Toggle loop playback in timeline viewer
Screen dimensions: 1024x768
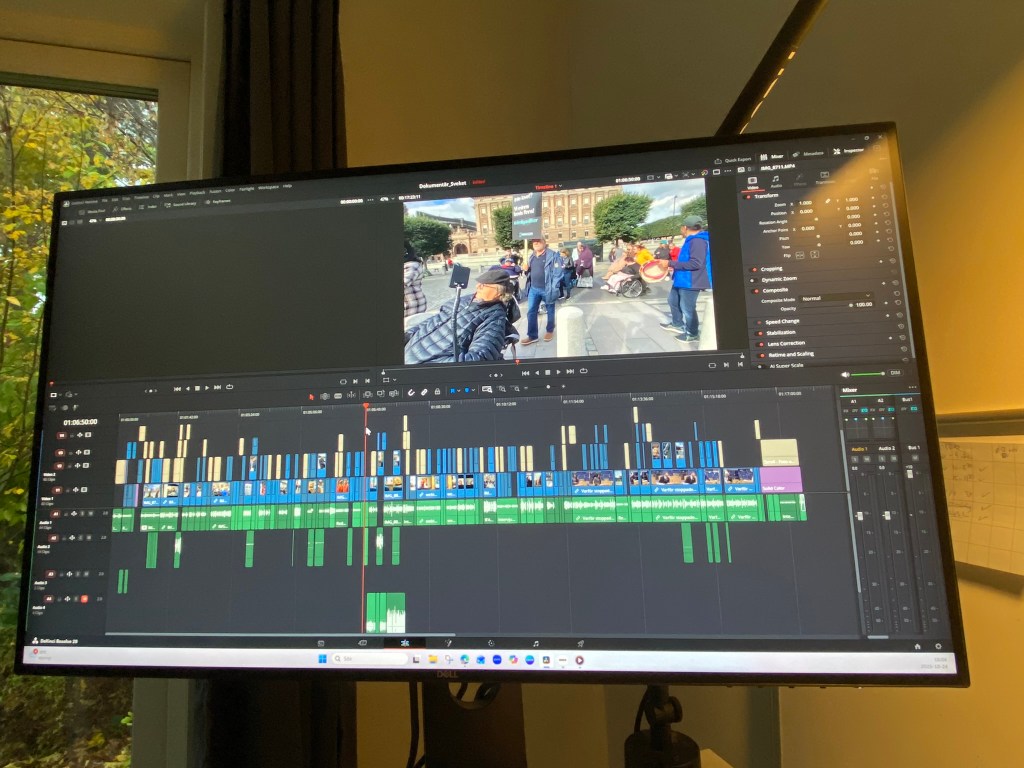[583, 371]
